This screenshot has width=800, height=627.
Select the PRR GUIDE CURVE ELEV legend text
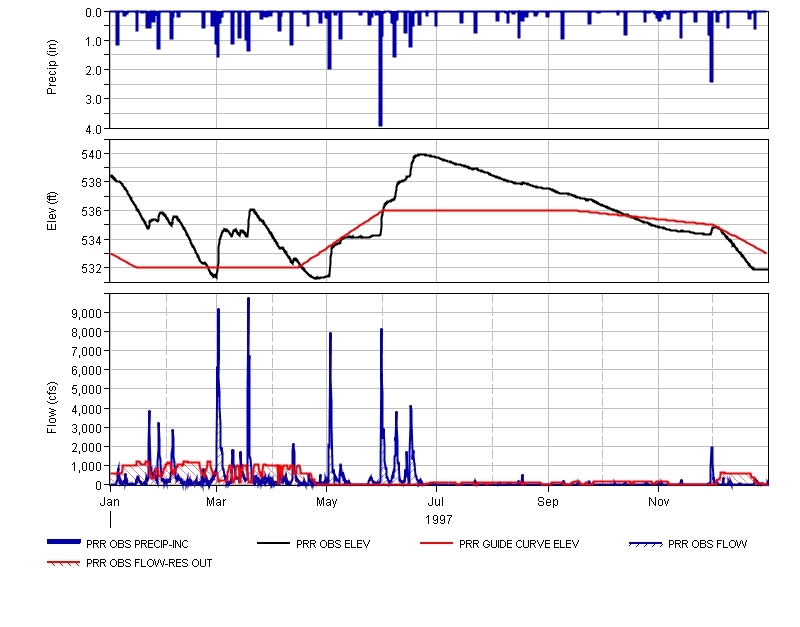pos(519,544)
